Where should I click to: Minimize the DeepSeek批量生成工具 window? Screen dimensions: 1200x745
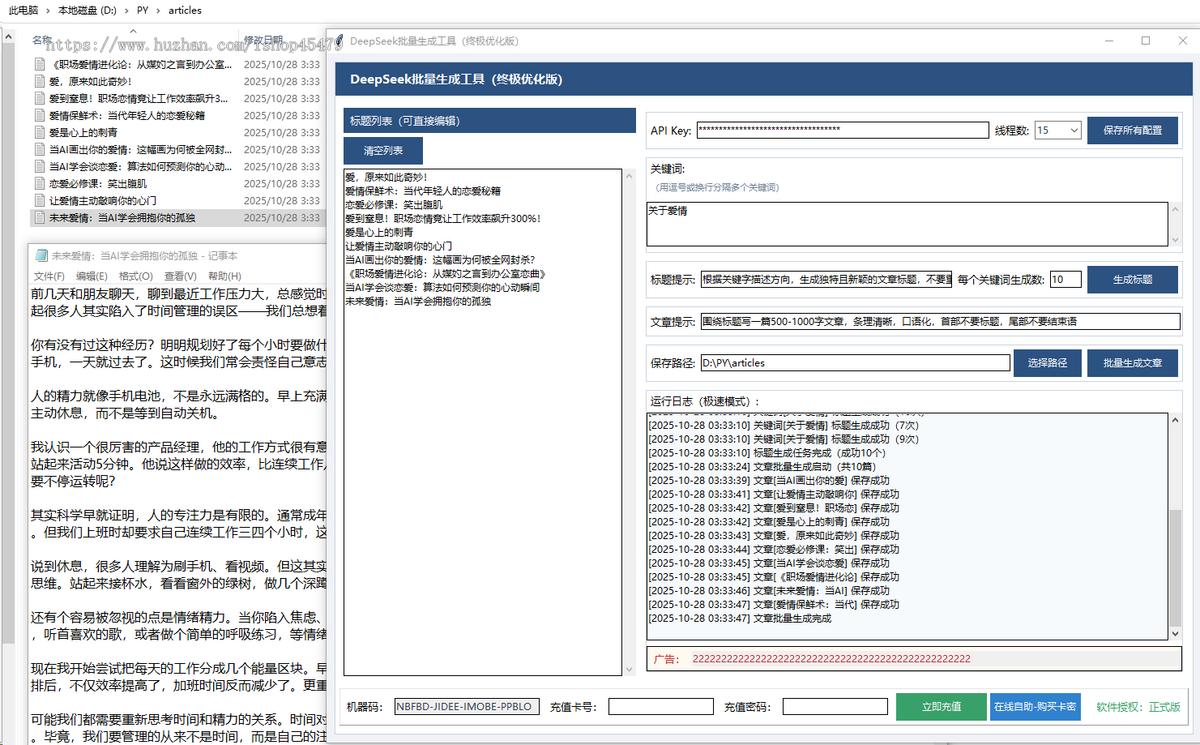(x=1110, y=41)
